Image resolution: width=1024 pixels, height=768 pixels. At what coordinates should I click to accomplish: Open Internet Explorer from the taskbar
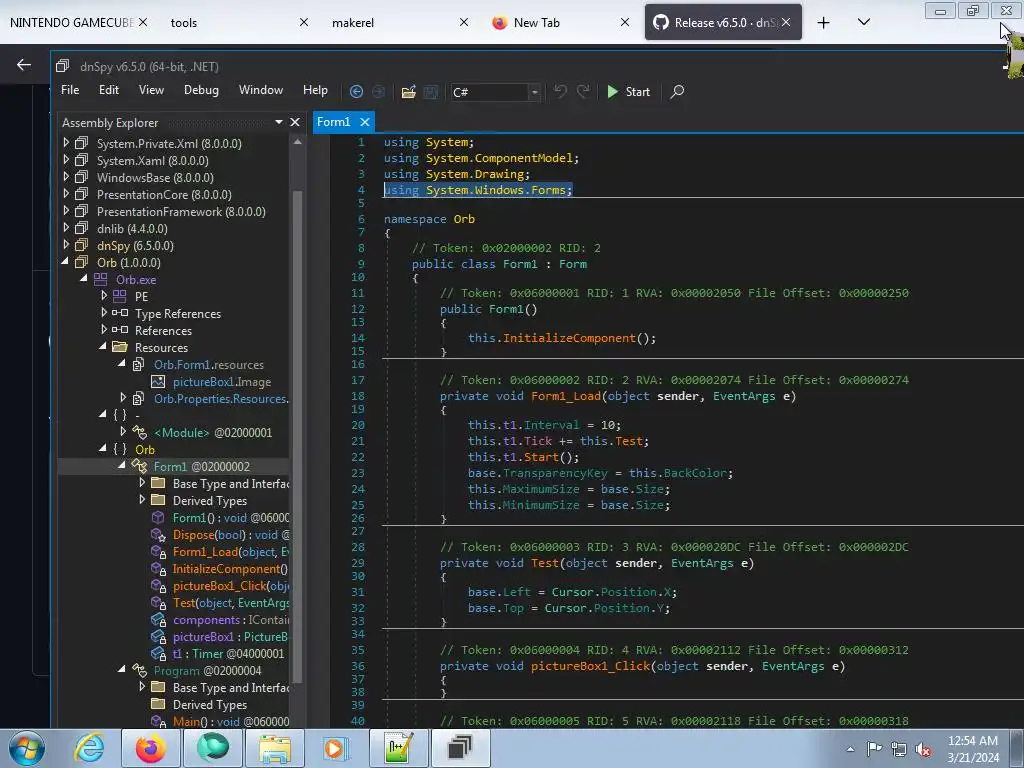coord(89,748)
